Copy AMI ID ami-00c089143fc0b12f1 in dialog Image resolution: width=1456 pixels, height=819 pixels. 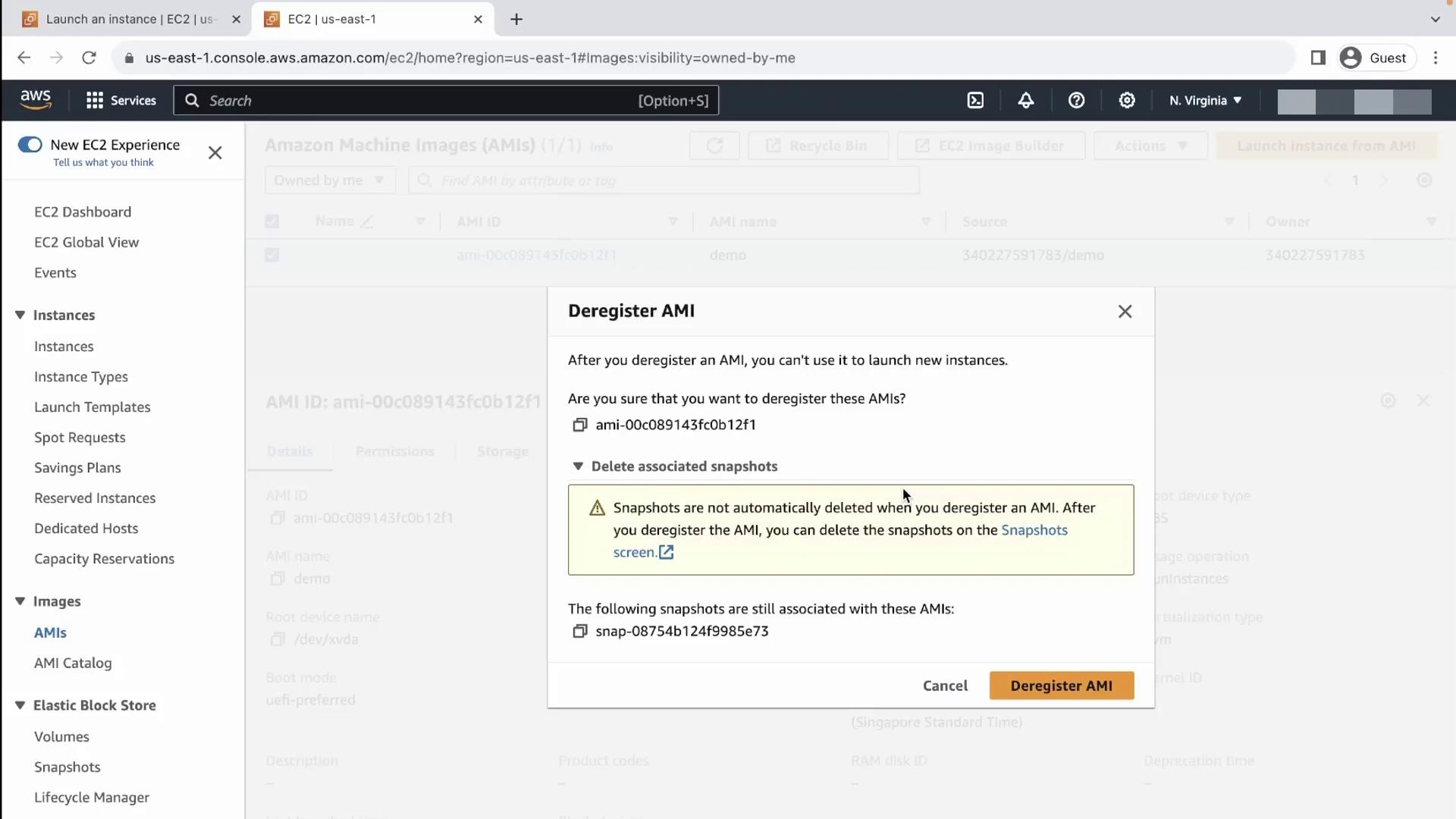click(x=580, y=425)
